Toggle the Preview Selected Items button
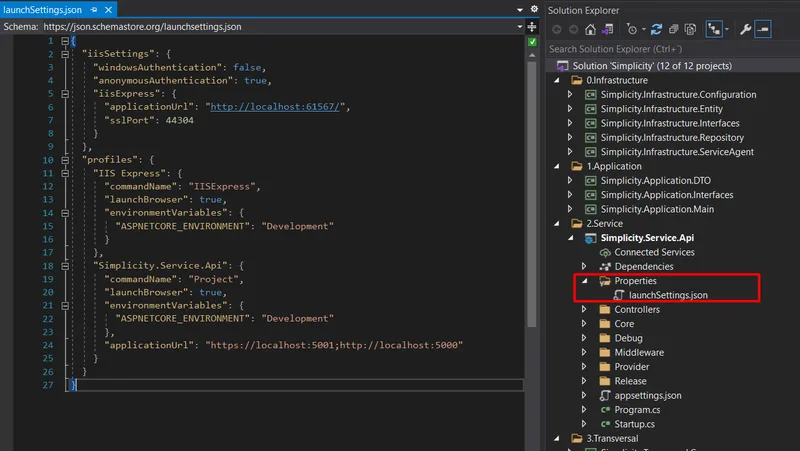 (763, 30)
